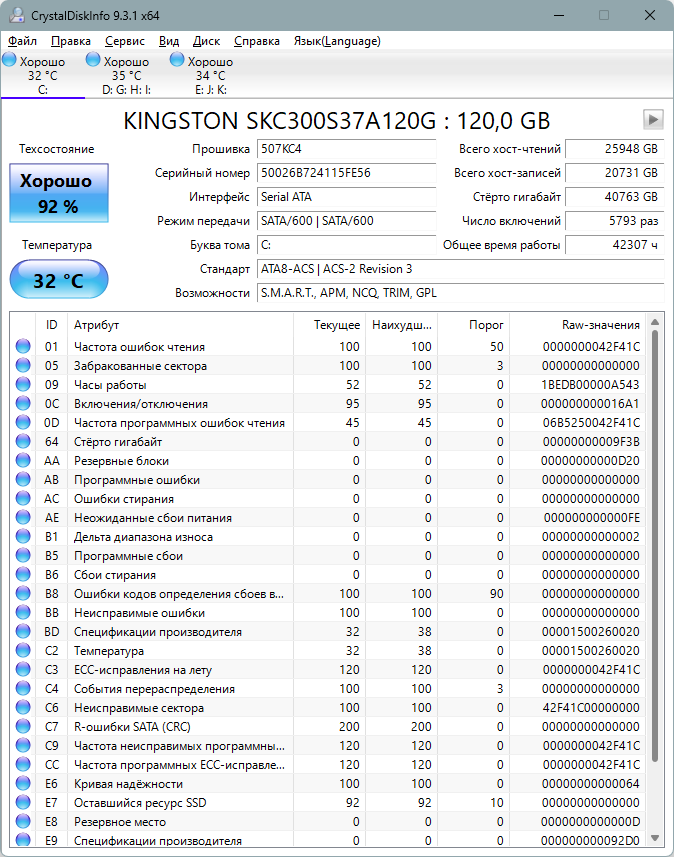The height and width of the screenshot is (857, 674).
Task: Open the Сервис menu
Action: tap(125, 41)
